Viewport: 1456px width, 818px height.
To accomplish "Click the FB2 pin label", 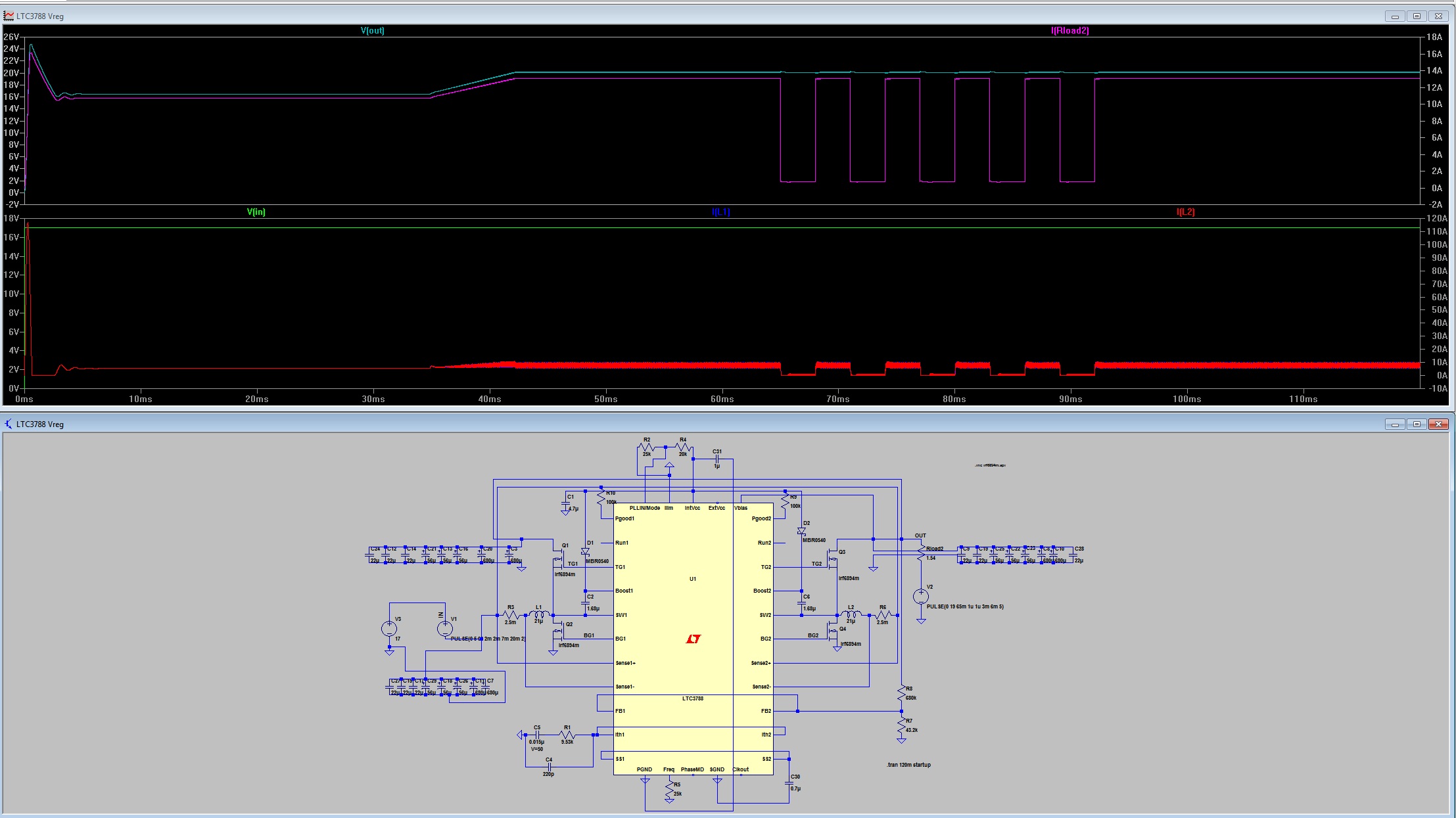I will (x=766, y=711).
